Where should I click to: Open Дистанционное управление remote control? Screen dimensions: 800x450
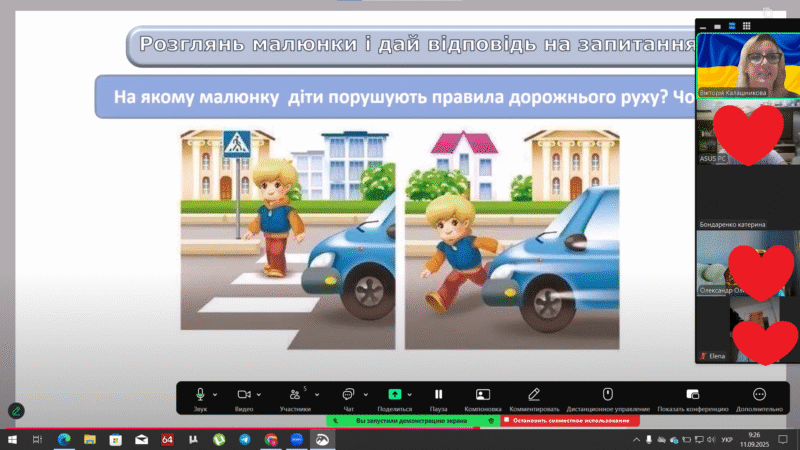(608, 395)
